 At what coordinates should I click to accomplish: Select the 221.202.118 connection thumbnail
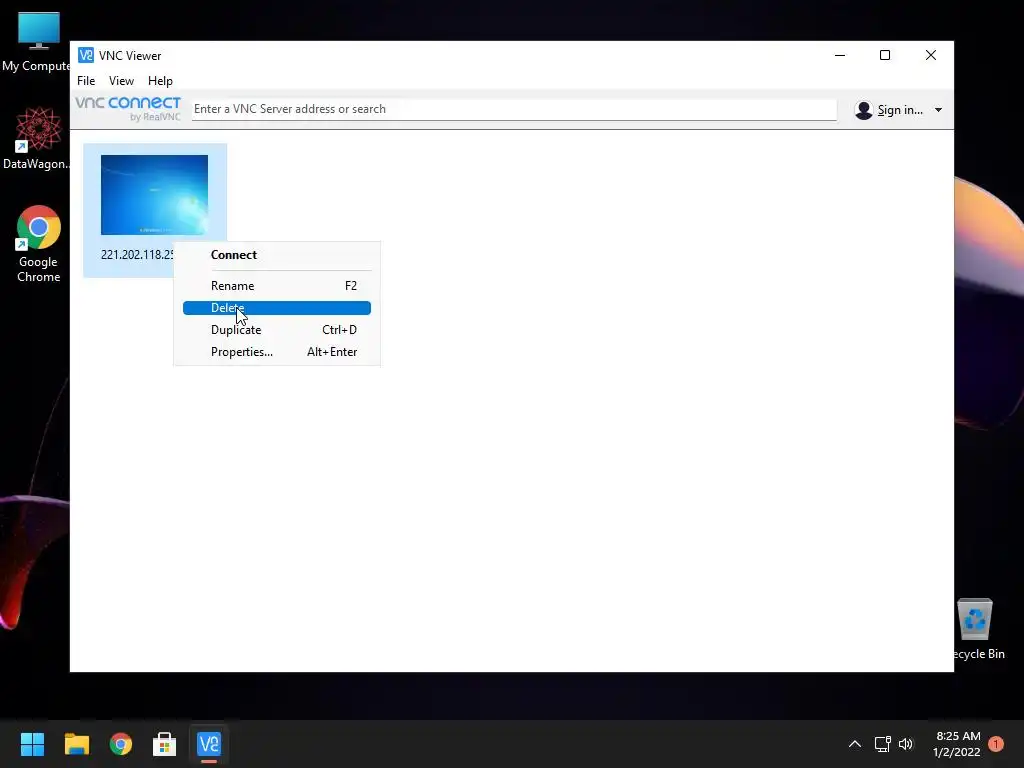coord(154,195)
